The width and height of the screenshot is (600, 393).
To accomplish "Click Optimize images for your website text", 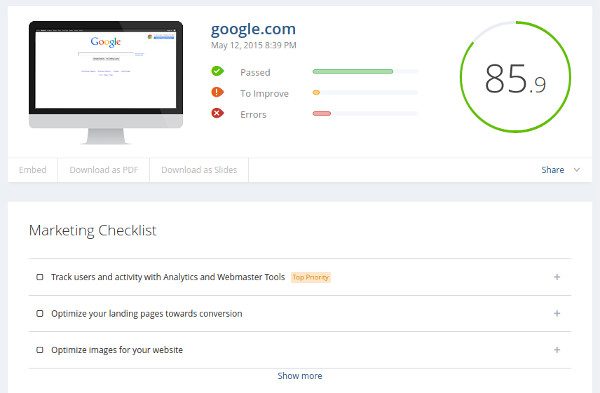I will 117,350.
